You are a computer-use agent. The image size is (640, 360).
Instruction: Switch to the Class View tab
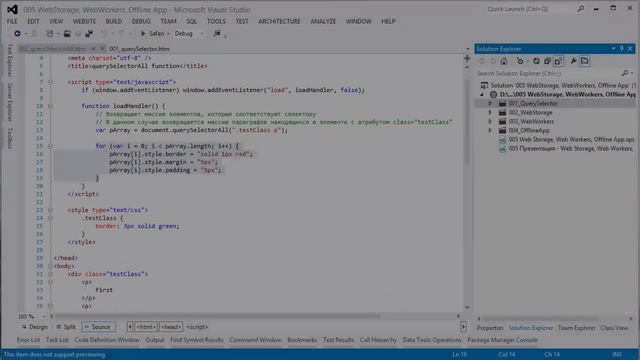click(x=614, y=328)
